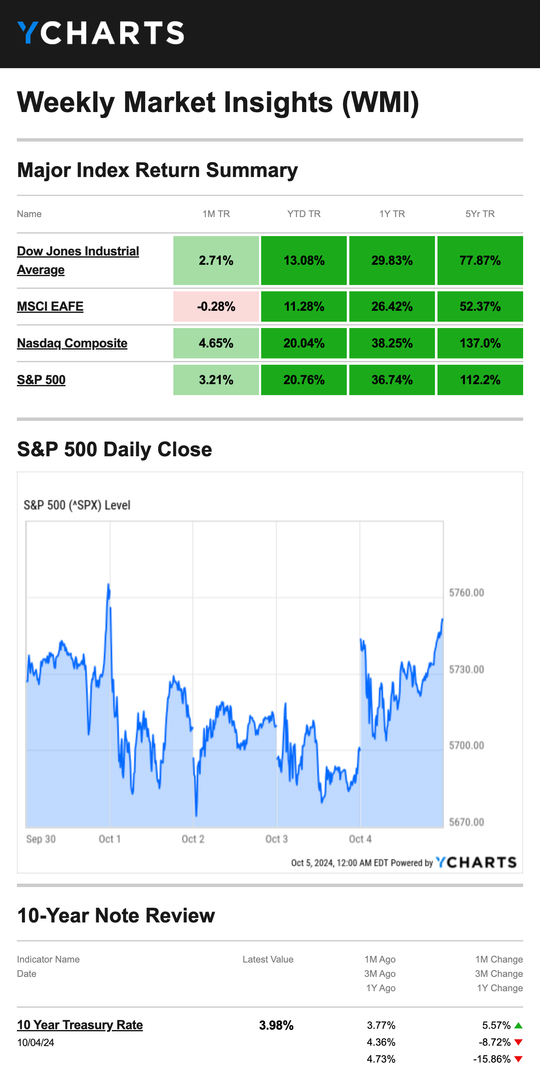Click the 1M TR column header
This screenshot has width=540, height=1075.
[217, 214]
